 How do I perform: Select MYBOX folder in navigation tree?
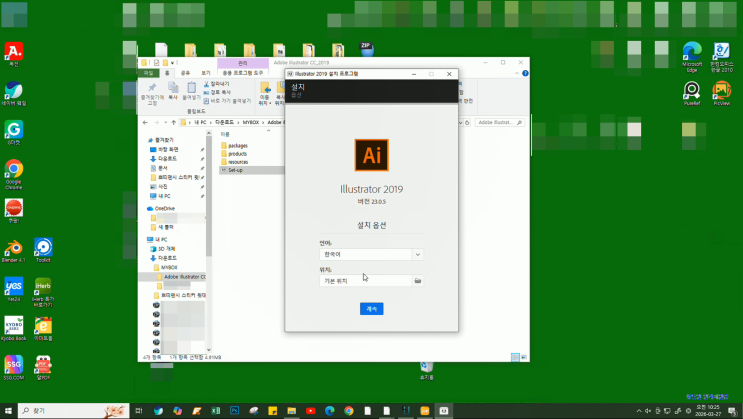[x=169, y=267]
